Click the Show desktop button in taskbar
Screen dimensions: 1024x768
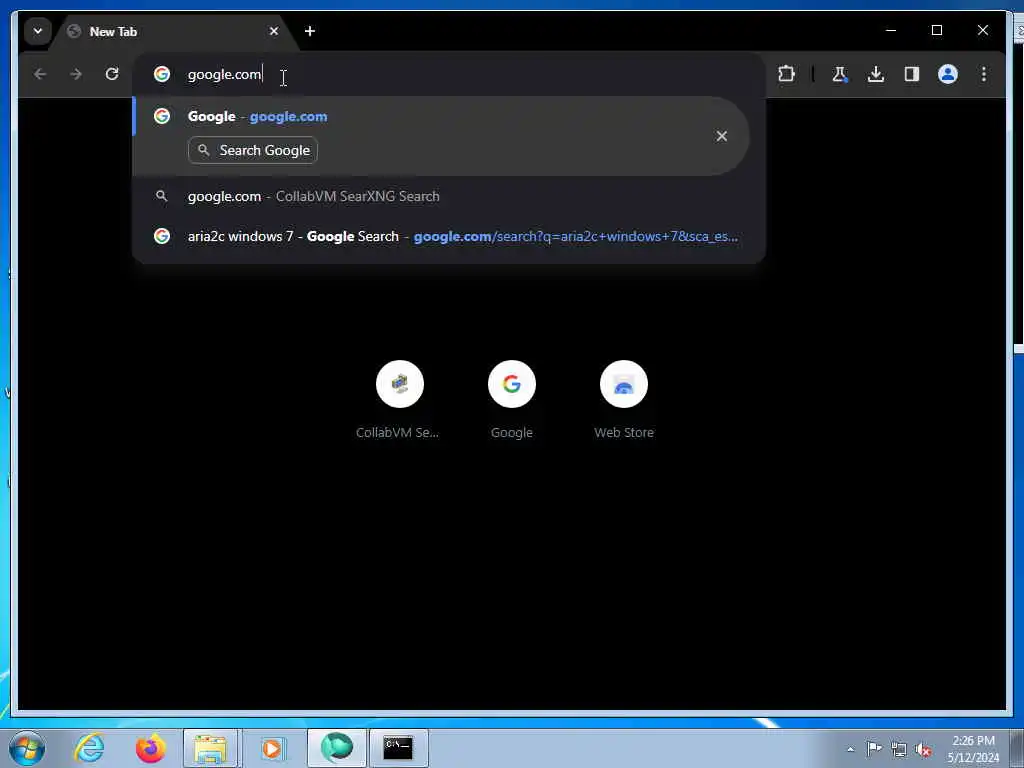(x=1017, y=748)
